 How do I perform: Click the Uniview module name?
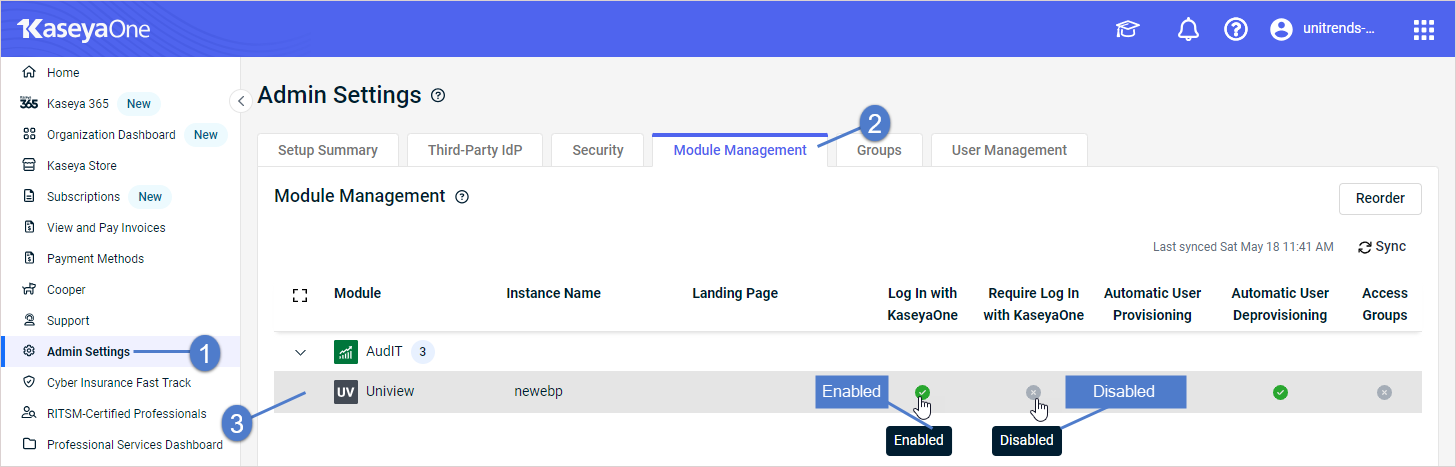coord(390,392)
